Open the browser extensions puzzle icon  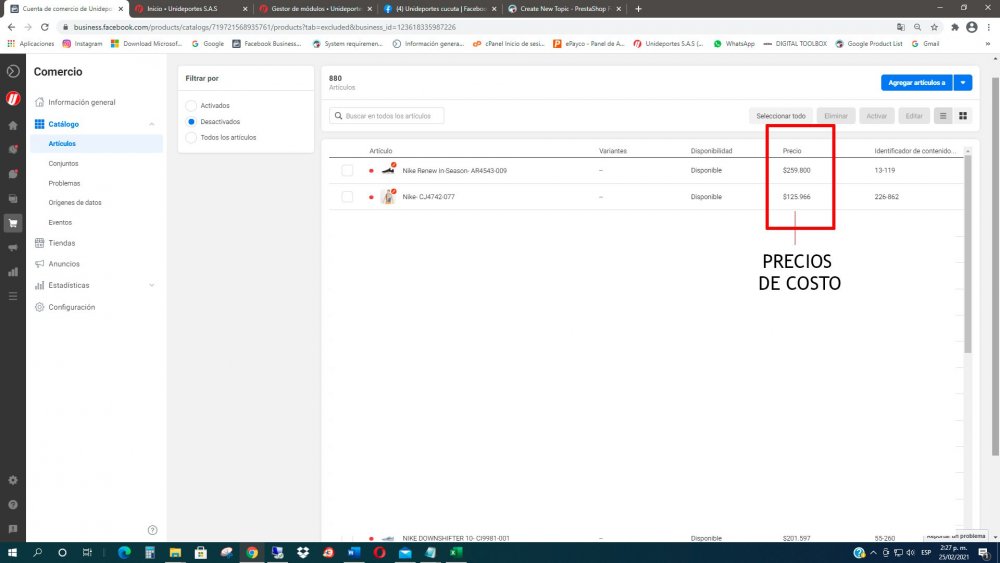coord(955,27)
